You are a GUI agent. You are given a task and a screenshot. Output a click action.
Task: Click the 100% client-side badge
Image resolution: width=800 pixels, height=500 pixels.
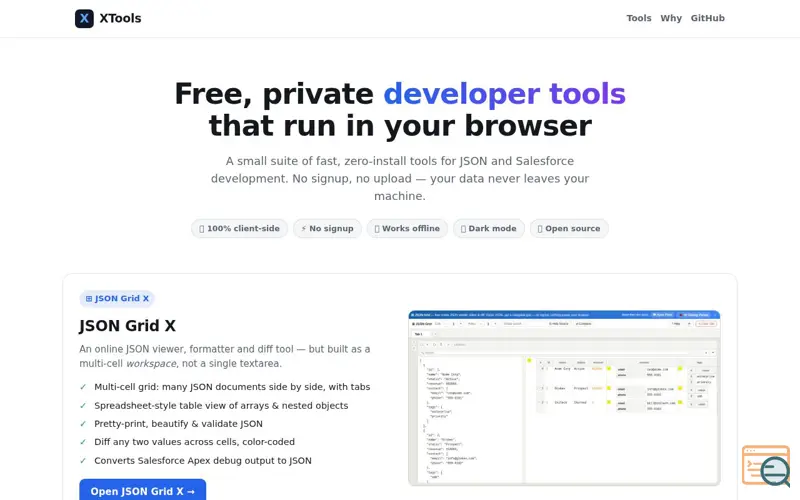(239, 229)
